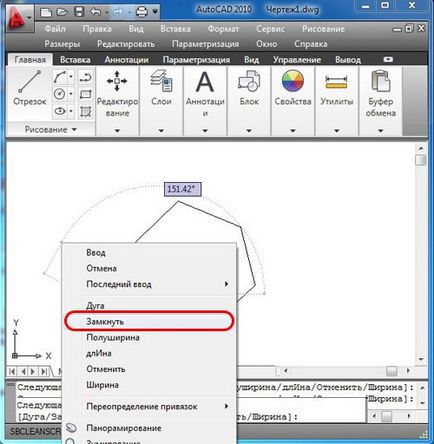Expand the Последний ввод submenu
434x444 pixels.
[226, 284]
